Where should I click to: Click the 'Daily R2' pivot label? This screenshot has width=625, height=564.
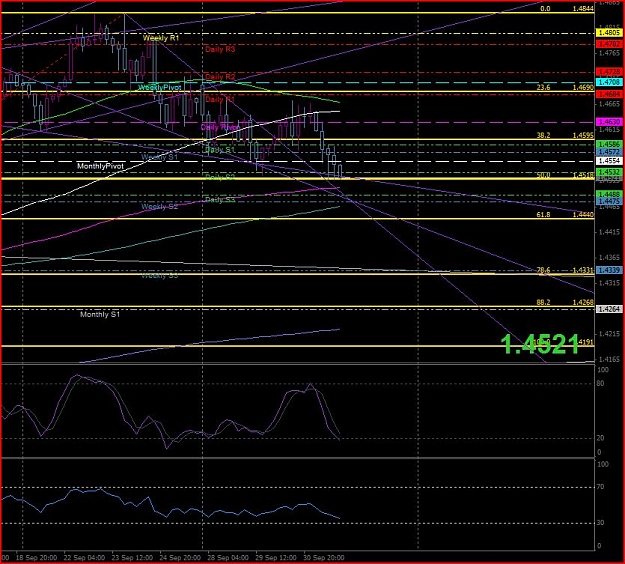[x=220, y=77]
